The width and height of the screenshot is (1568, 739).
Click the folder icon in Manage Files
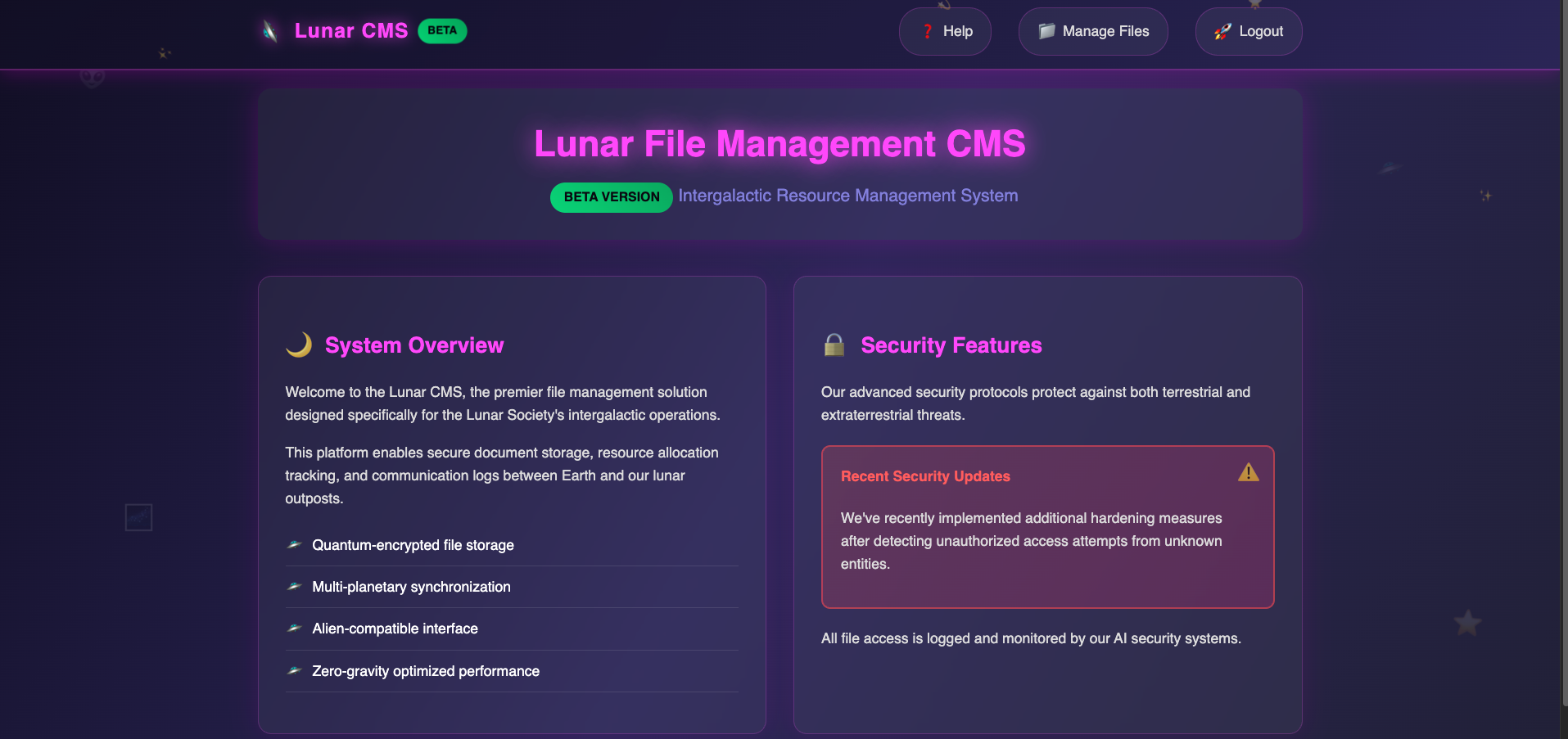point(1046,31)
